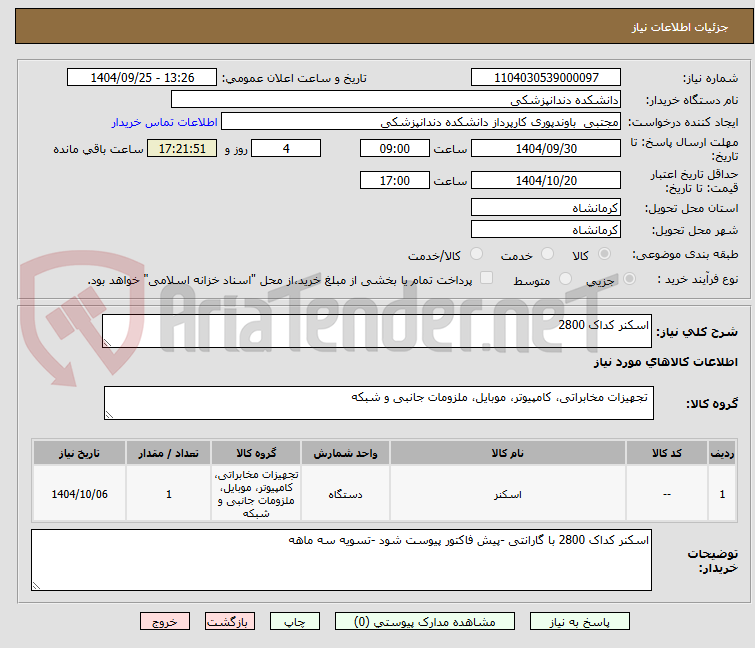The height and width of the screenshot is (648, 755).
Task: Click the واحد شمارش column header
Action: [345, 453]
